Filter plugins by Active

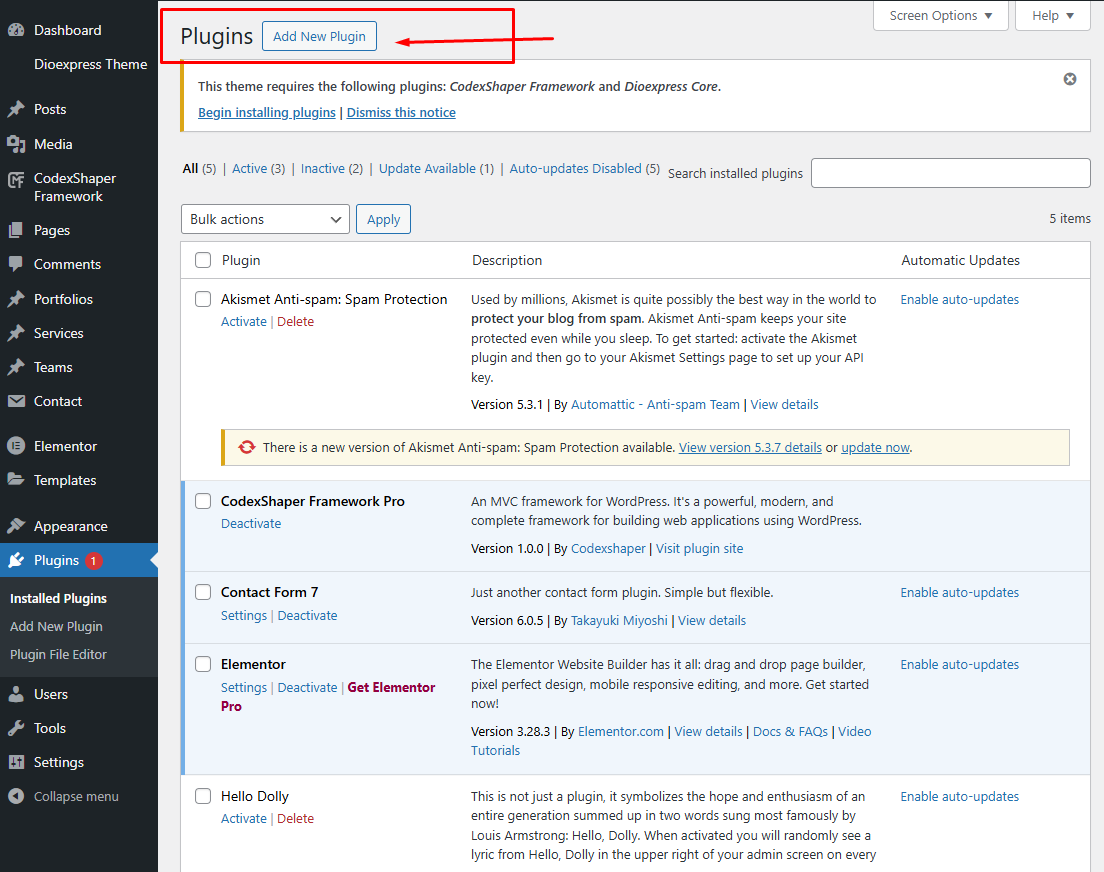249,169
